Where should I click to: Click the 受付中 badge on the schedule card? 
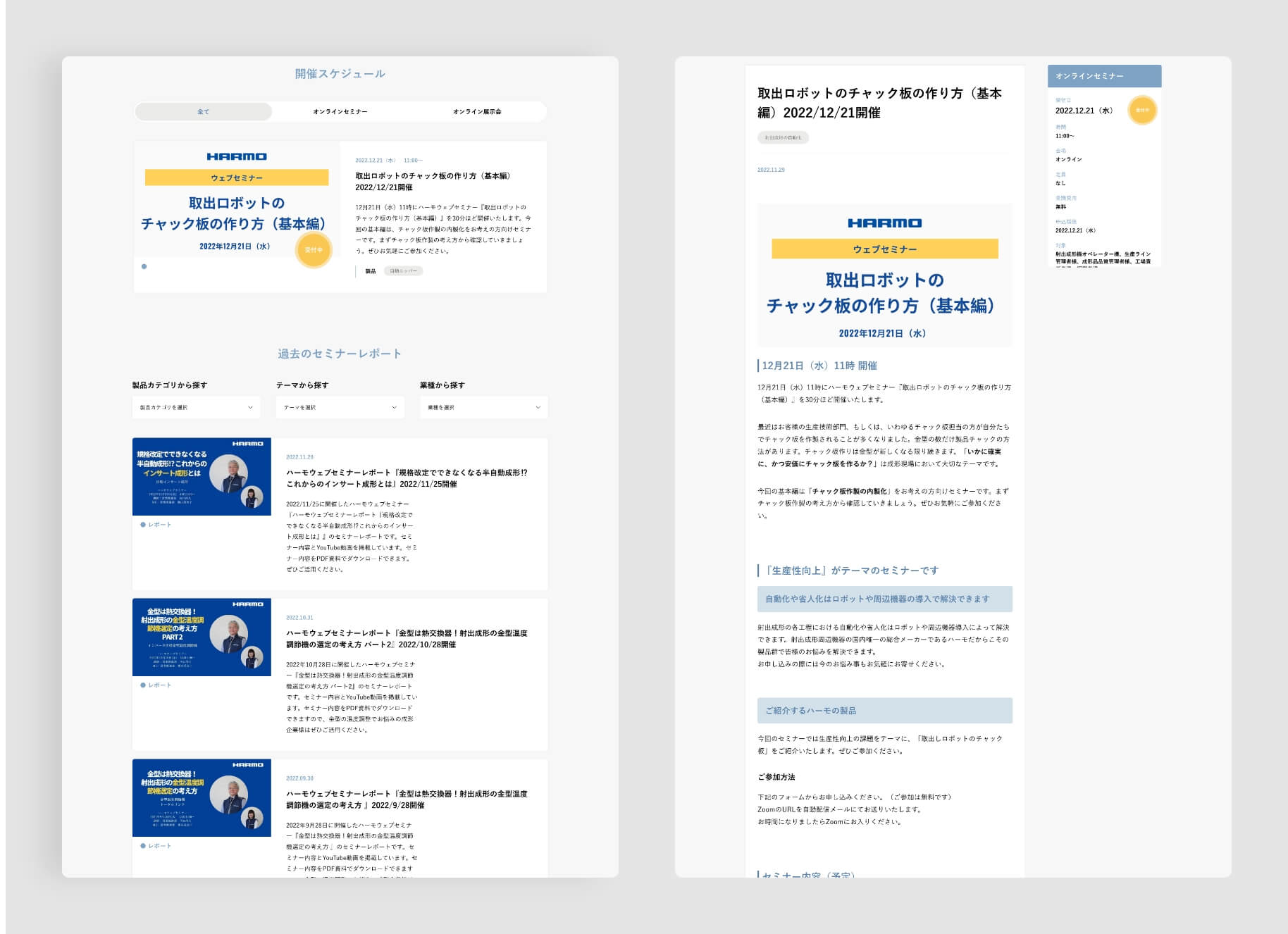pyautogui.click(x=314, y=250)
